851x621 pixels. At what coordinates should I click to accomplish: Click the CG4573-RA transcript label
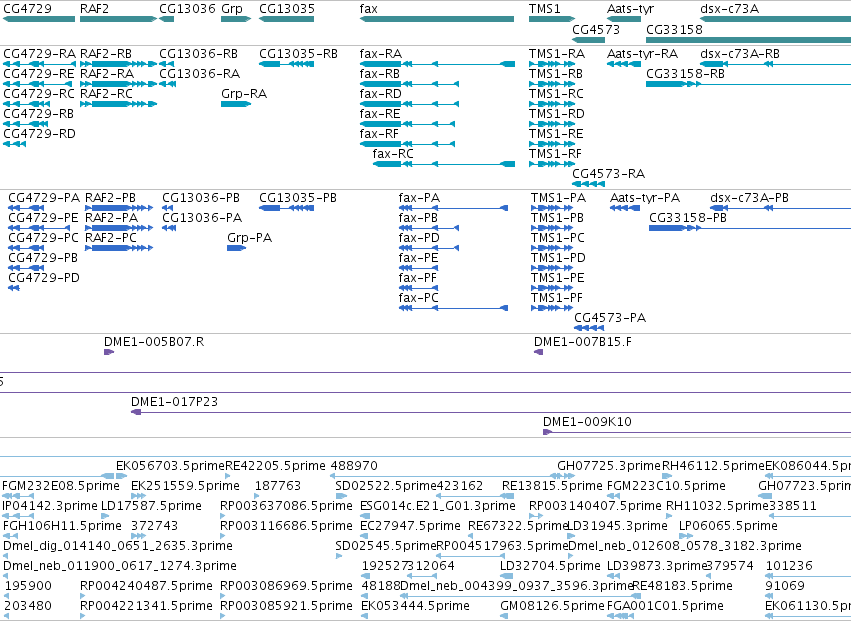tap(609, 174)
